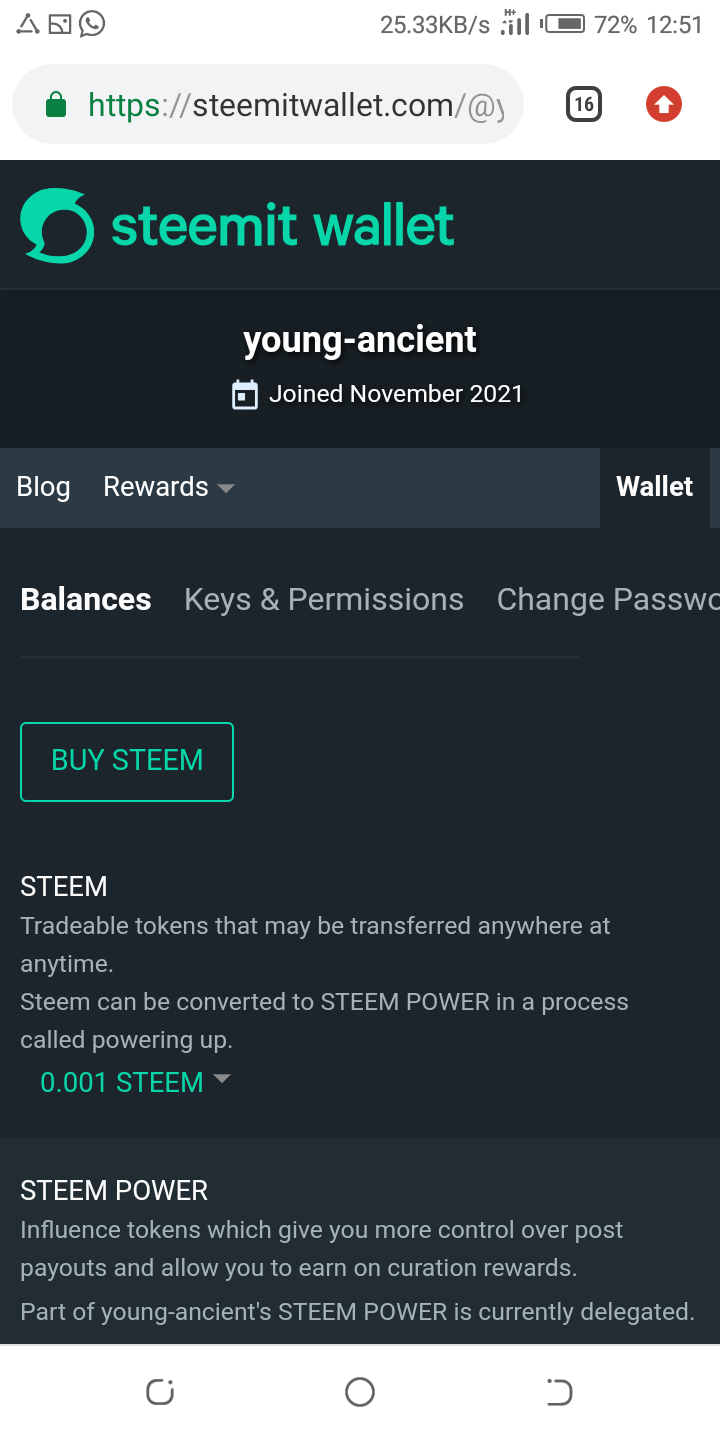
Task: Open the browser tab switcher showing 16
Action: click(584, 104)
